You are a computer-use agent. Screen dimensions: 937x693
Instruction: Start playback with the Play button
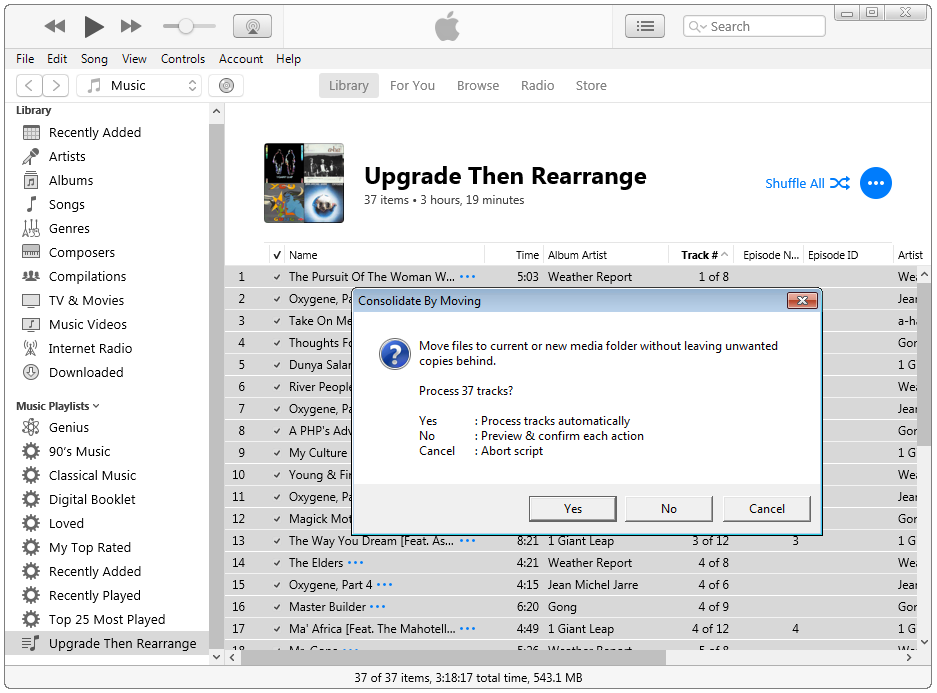[x=94, y=26]
